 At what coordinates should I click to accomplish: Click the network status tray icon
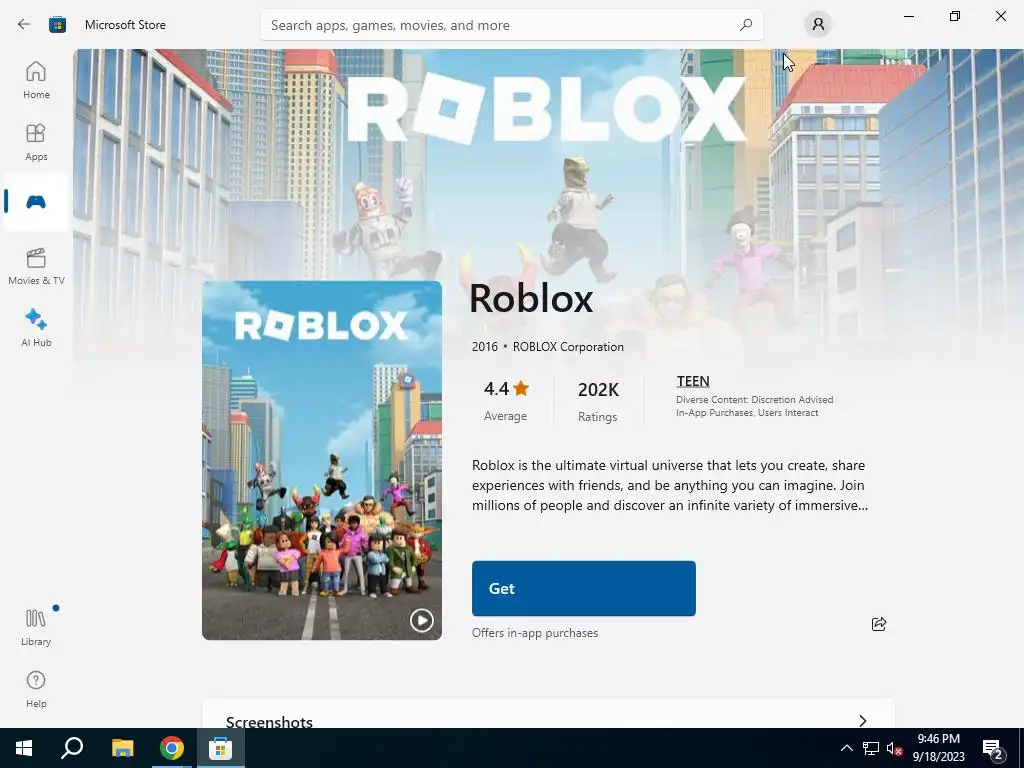pyautogui.click(x=871, y=748)
